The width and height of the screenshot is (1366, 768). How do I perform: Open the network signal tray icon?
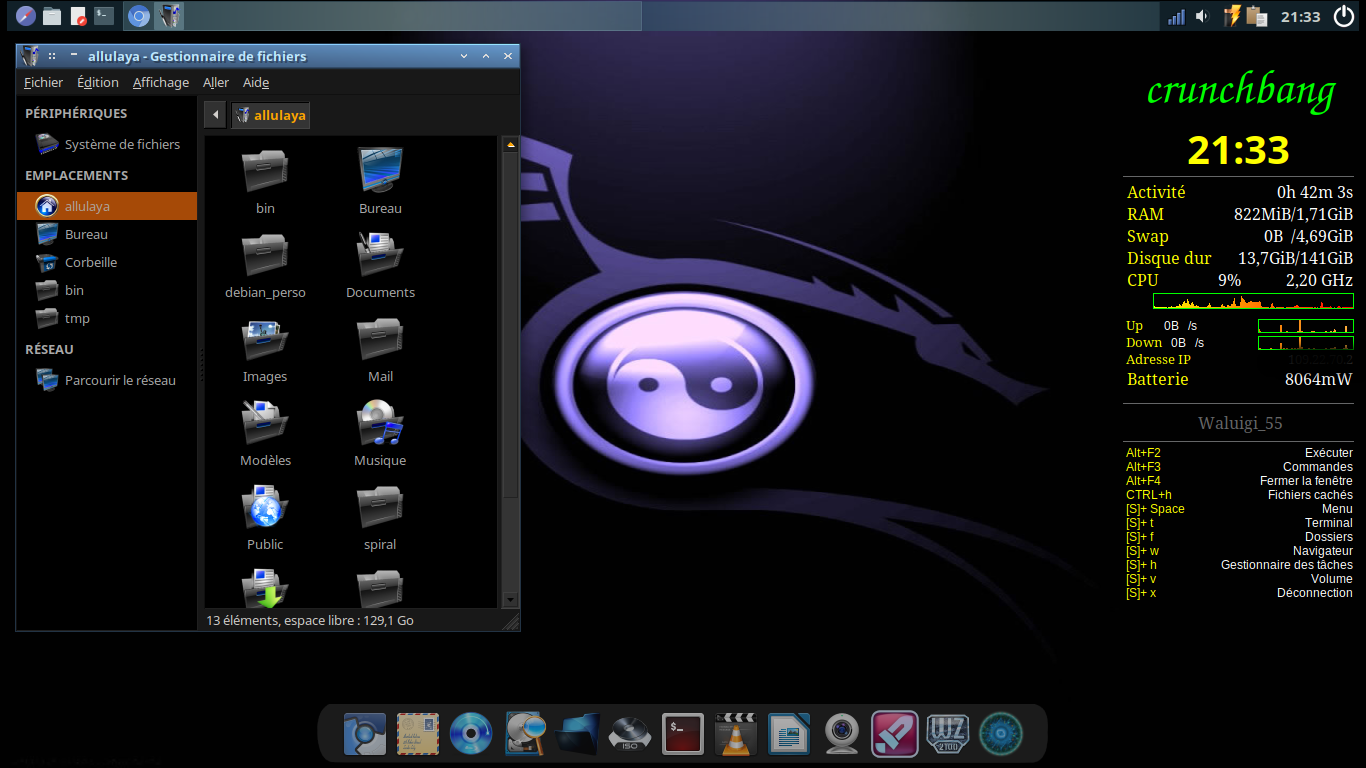tap(1176, 17)
